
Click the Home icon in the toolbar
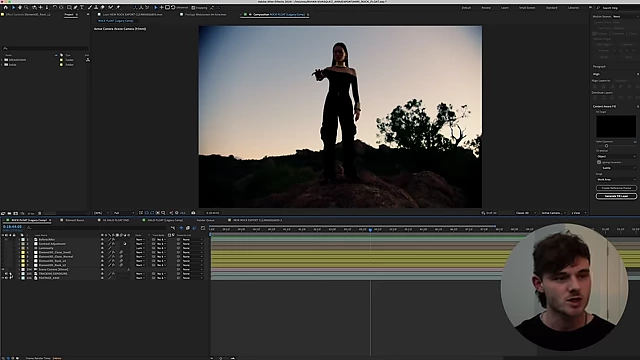[6, 7]
